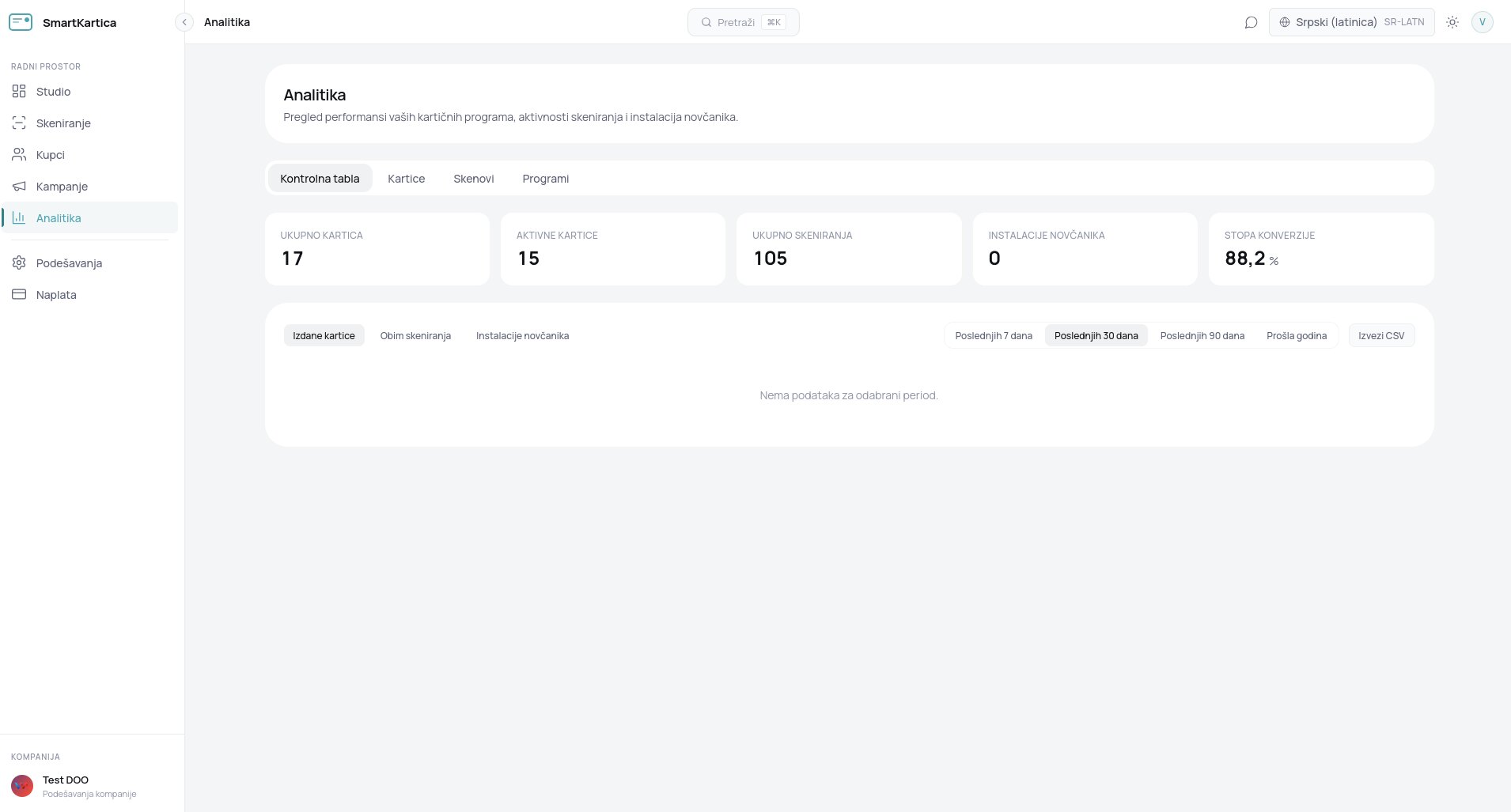Toggle light/dark theme with the sun icon
Viewport: 1511px width, 812px height.
pos(1452,22)
